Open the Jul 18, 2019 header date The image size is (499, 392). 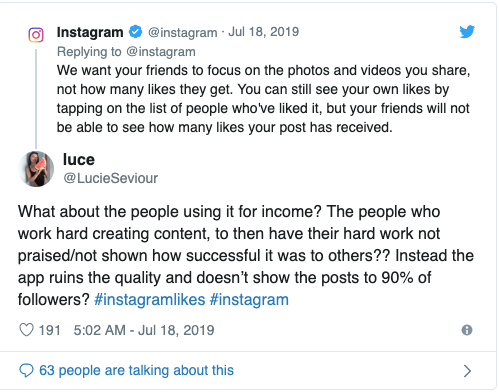click(x=264, y=32)
